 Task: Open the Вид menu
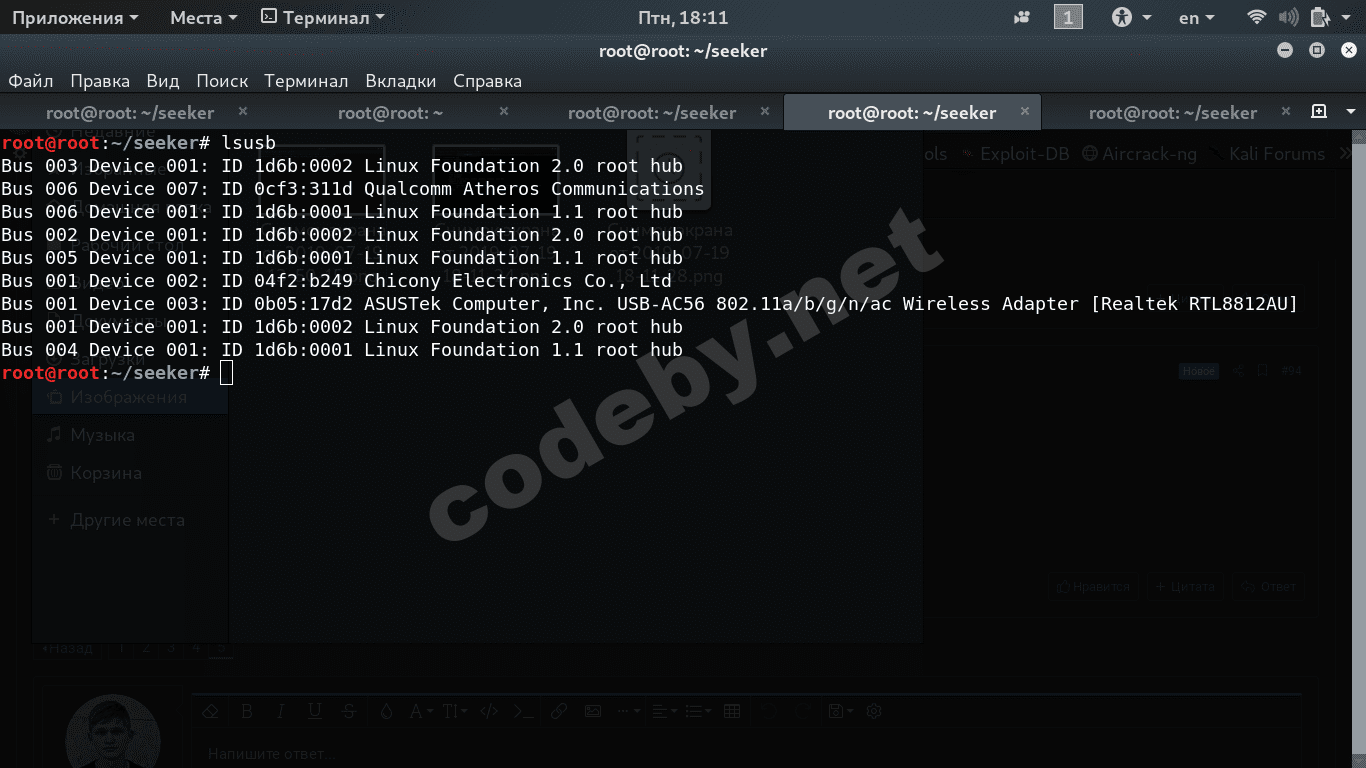pos(163,81)
